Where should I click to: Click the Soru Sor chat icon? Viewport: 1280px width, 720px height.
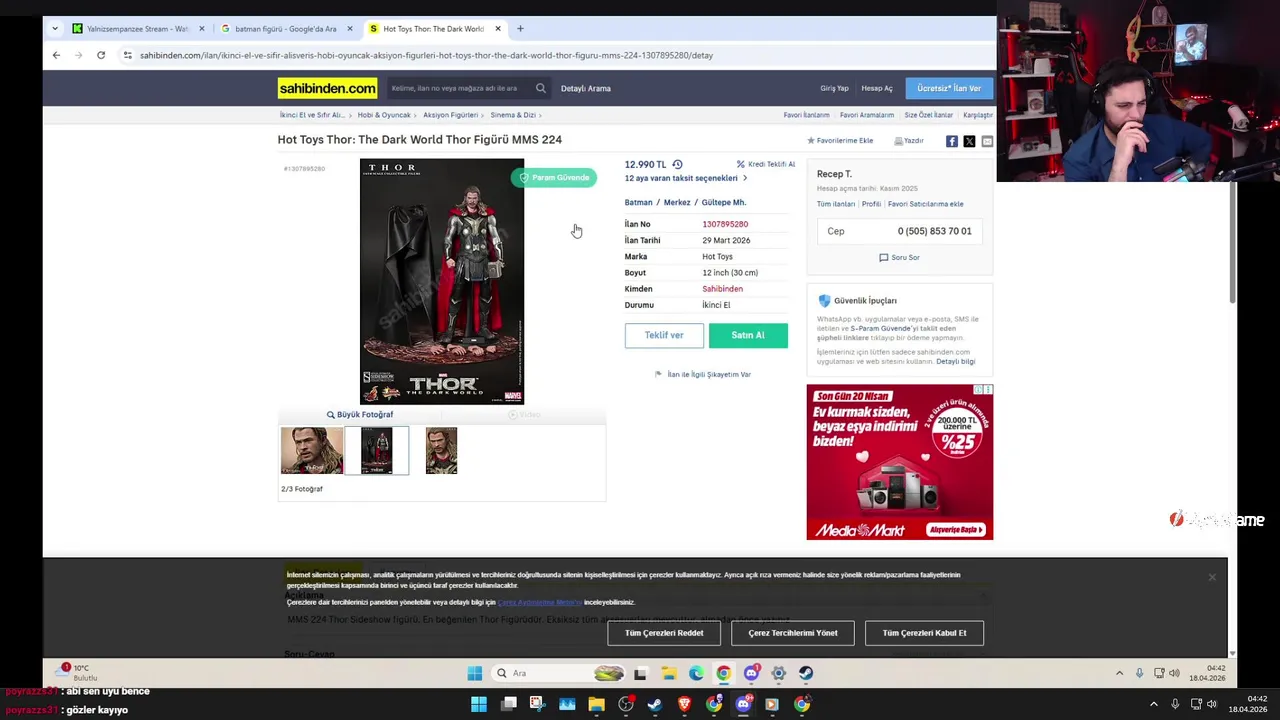883,257
